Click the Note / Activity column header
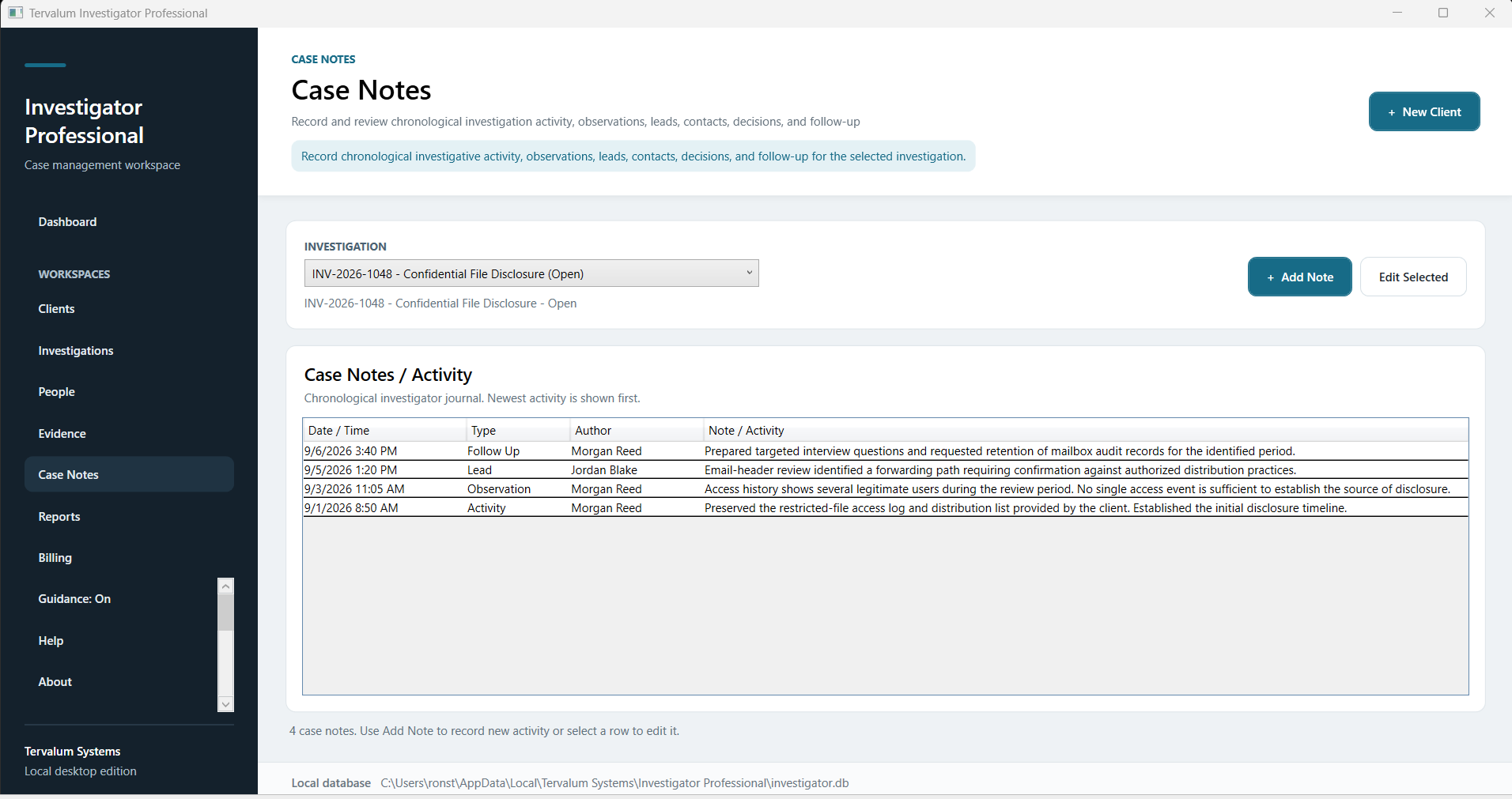The width and height of the screenshot is (1512, 799). (x=1086, y=431)
